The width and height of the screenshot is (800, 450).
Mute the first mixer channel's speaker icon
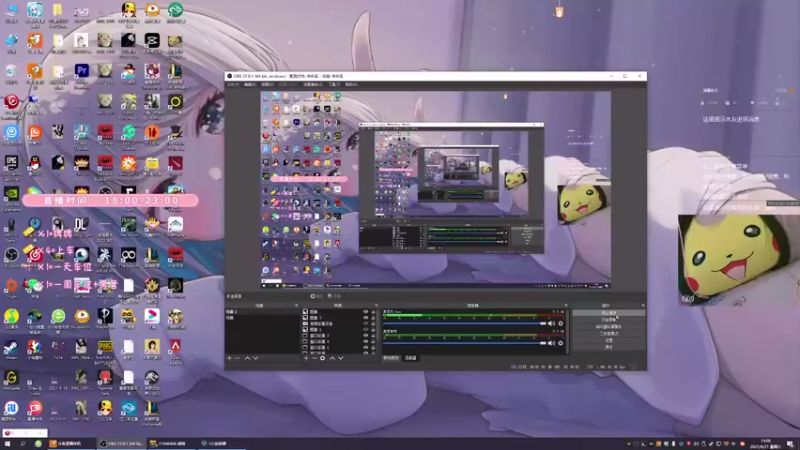(x=551, y=323)
